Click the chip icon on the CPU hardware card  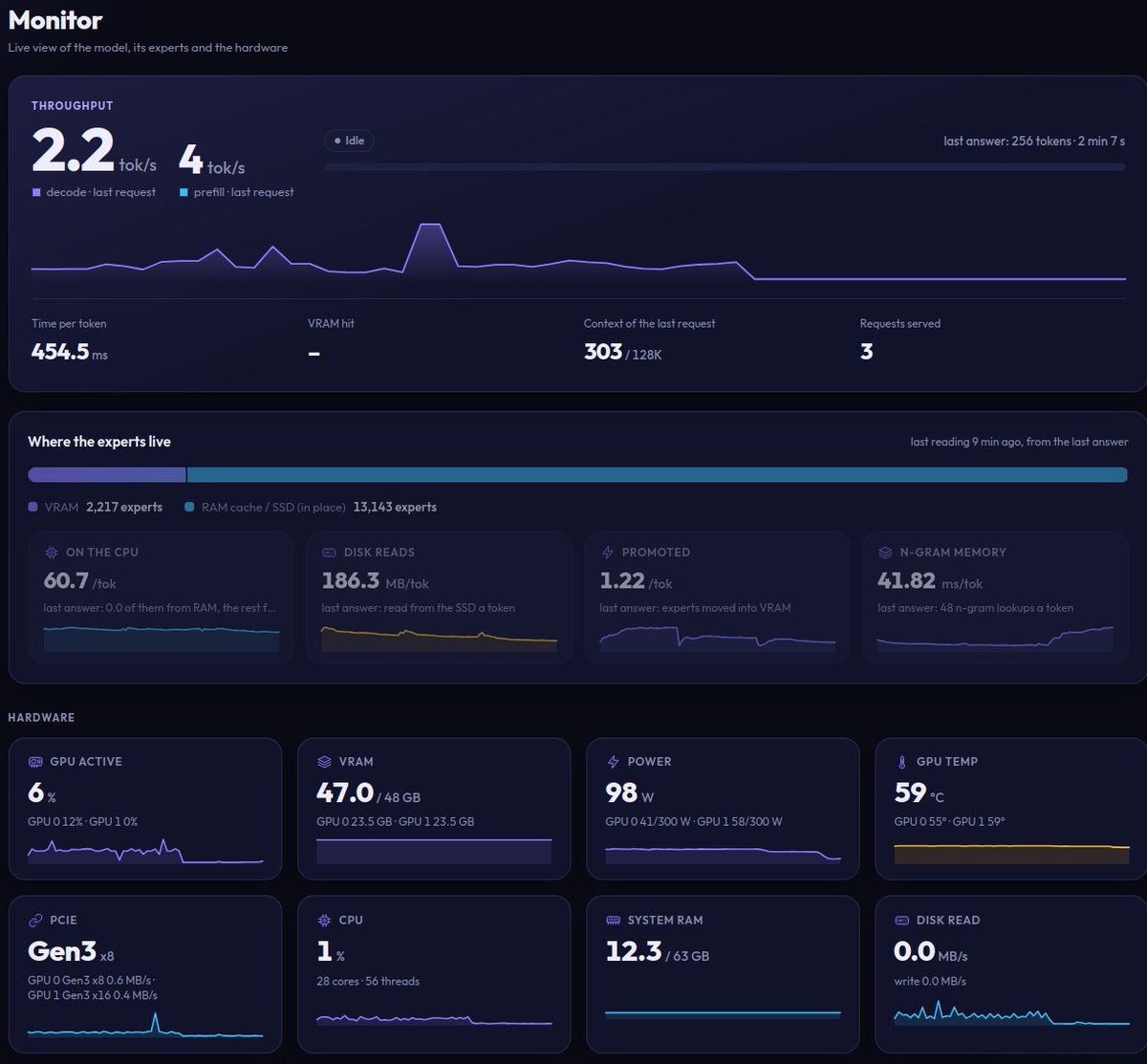click(324, 921)
